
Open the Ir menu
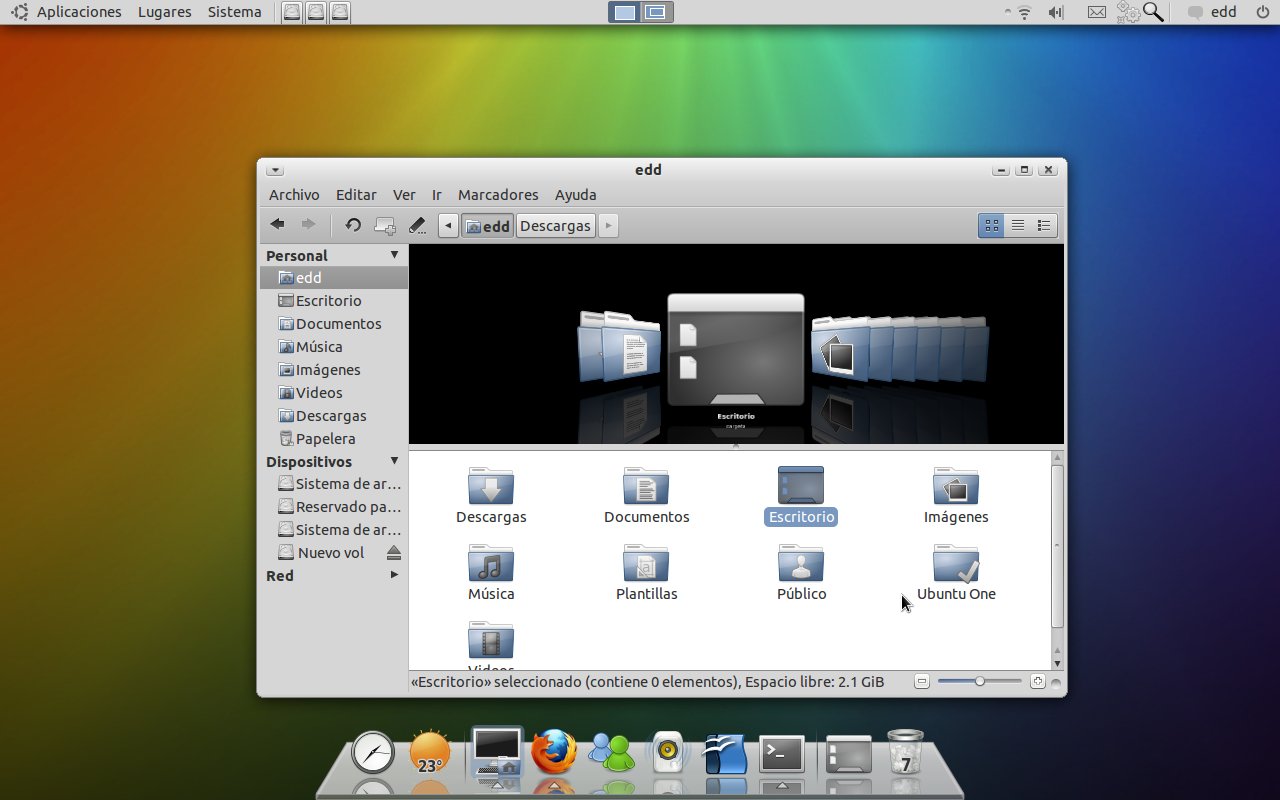point(437,195)
